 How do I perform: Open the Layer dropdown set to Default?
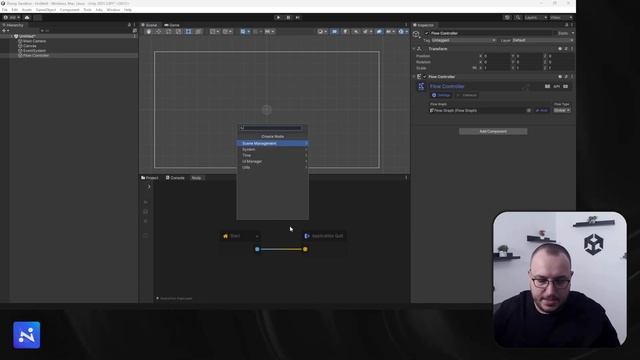(x=543, y=40)
